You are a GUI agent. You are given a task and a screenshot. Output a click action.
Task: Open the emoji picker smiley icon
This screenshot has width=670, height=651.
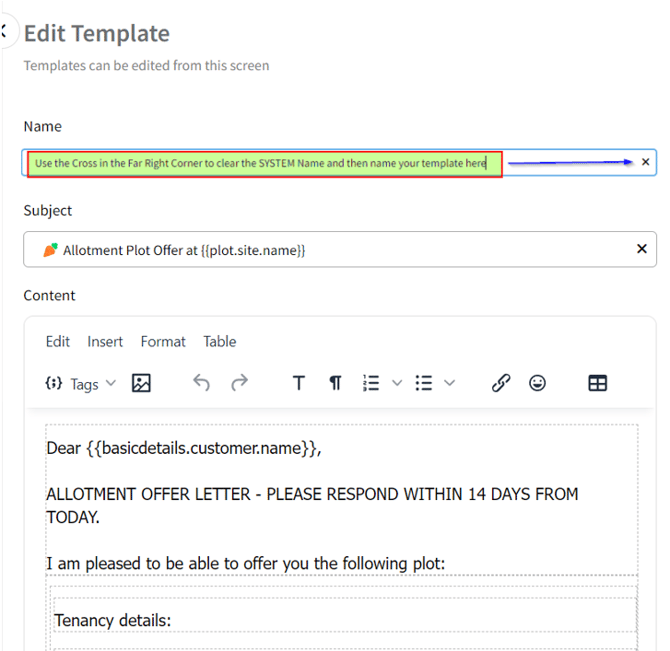[538, 383]
